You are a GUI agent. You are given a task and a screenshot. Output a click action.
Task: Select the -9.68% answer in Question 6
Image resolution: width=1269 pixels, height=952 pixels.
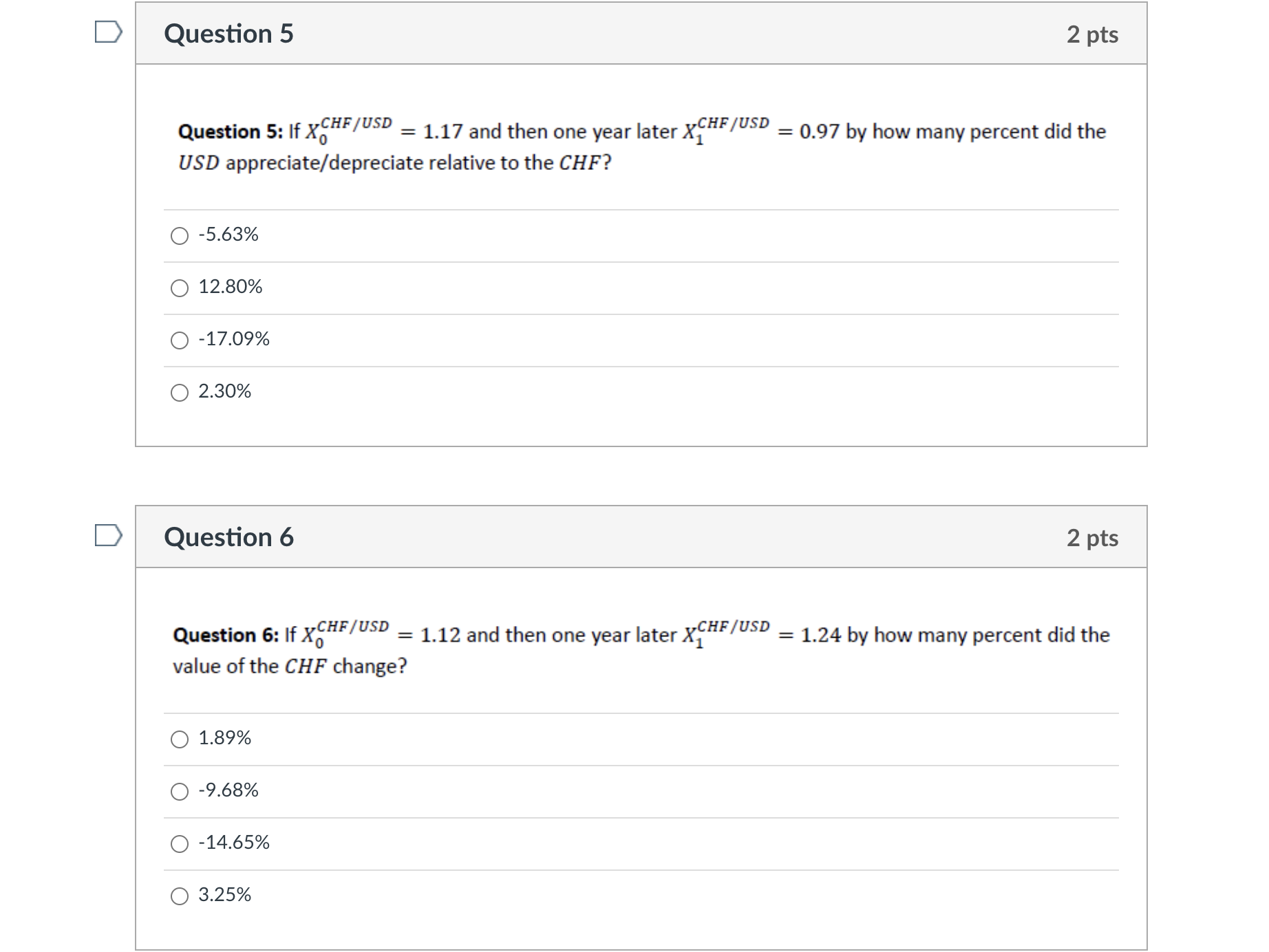[179, 791]
